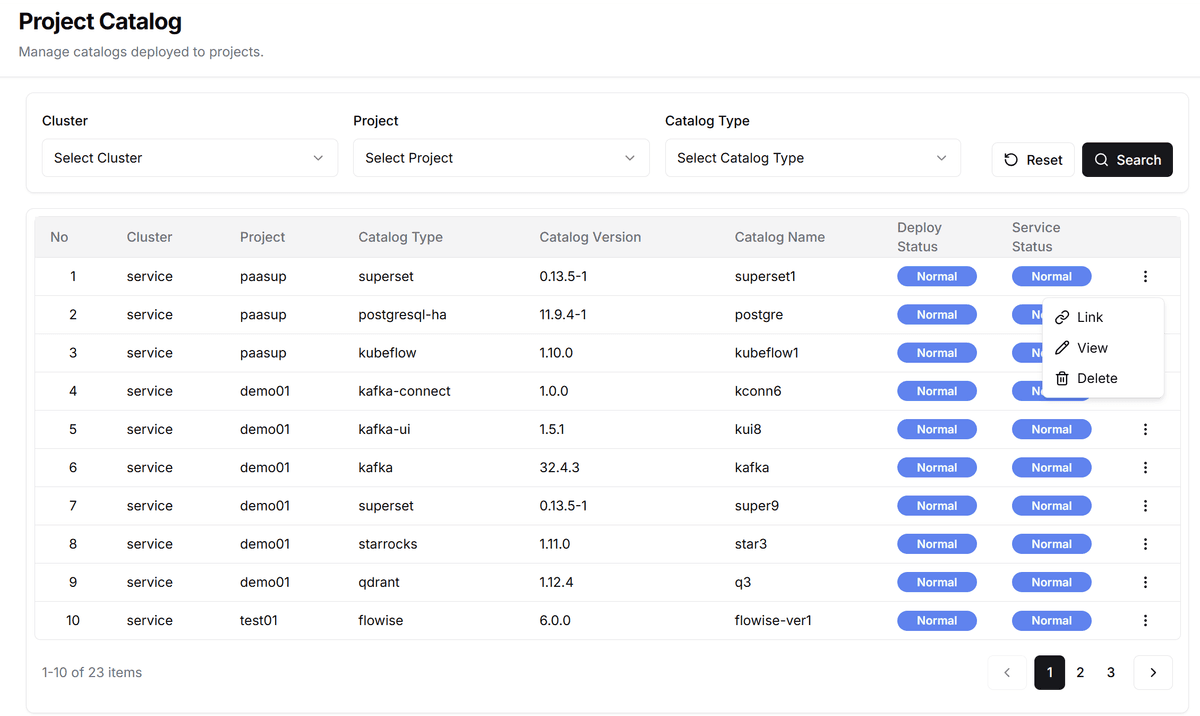
Task: Open the three-dot menu for star3
Action: tap(1145, 544)
